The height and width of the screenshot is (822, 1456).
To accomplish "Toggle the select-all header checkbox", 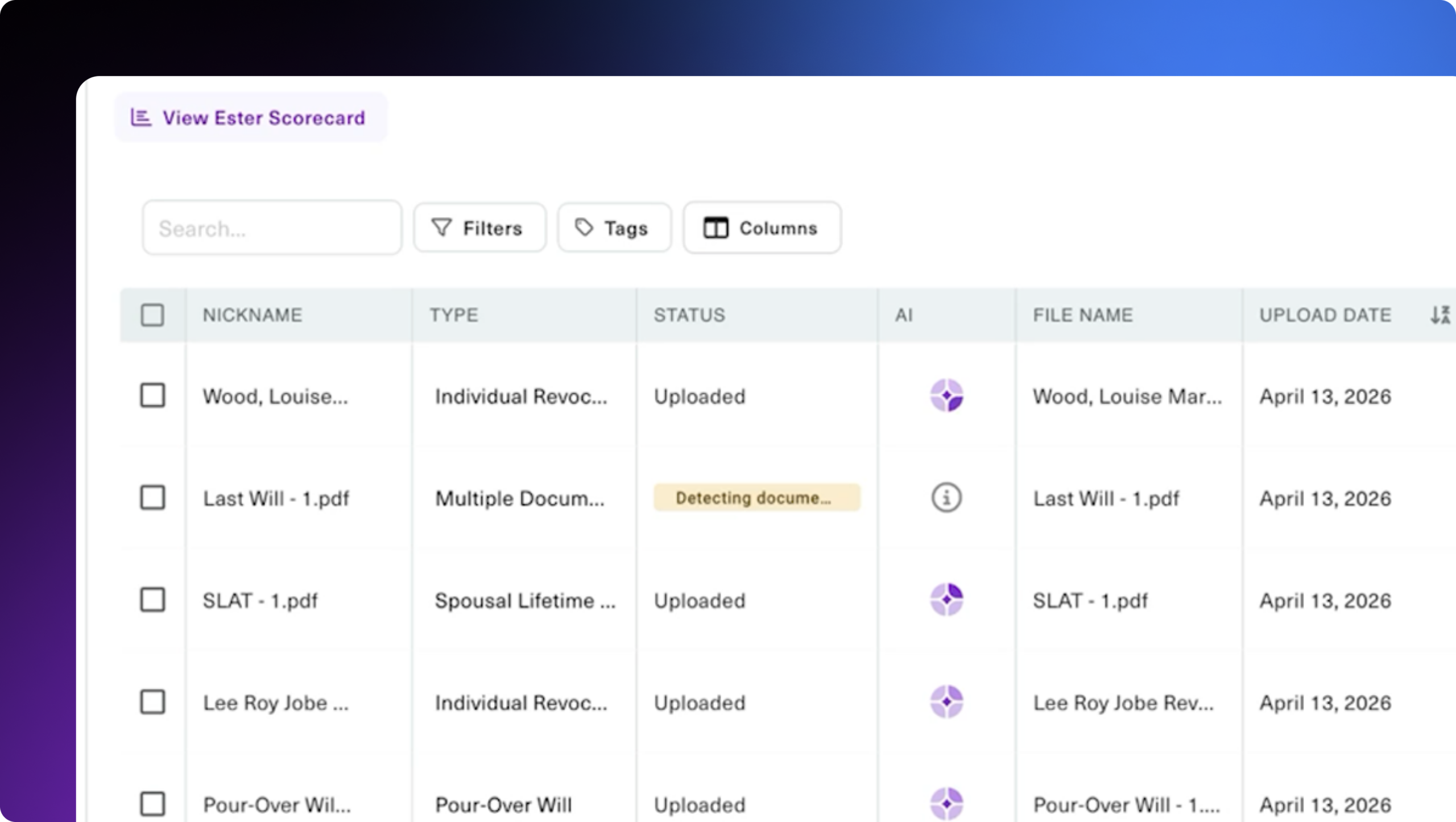I will pyautogui.click(x=152, y=315).
